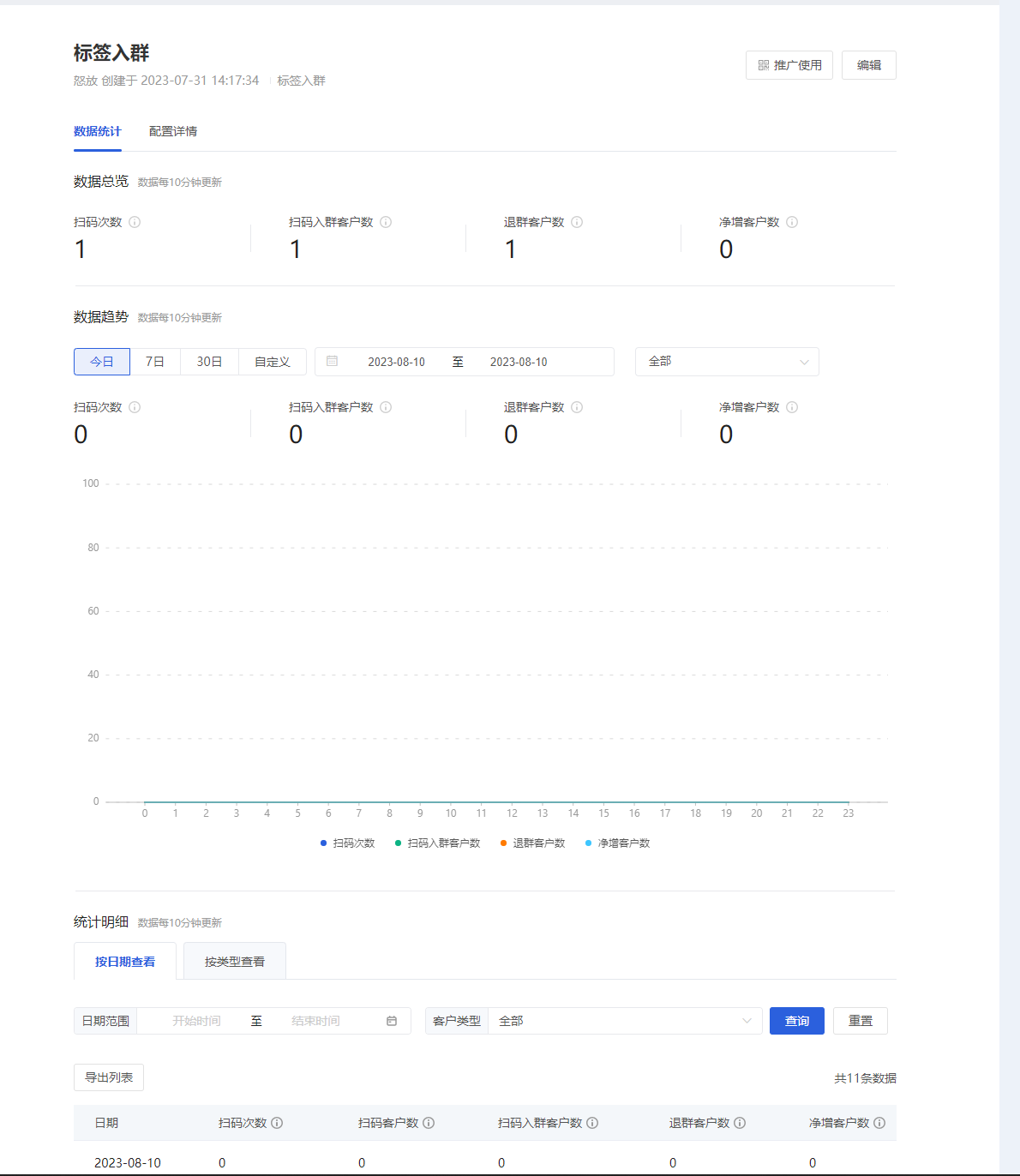Click the 开始时间 input field
1020x1176 pixels.
pos(196,1021)
